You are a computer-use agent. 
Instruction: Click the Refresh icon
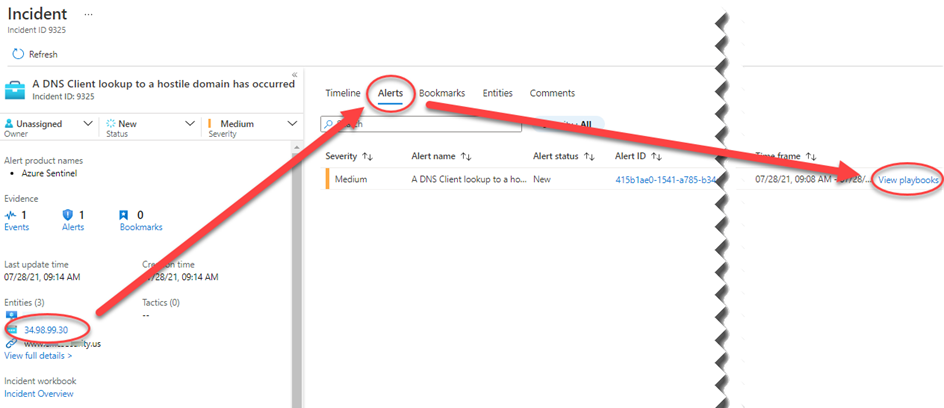tap(17, 54)
